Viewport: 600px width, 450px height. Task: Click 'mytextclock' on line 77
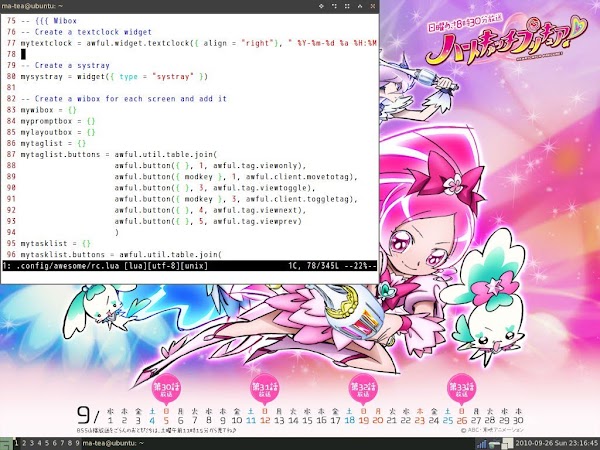46,43
